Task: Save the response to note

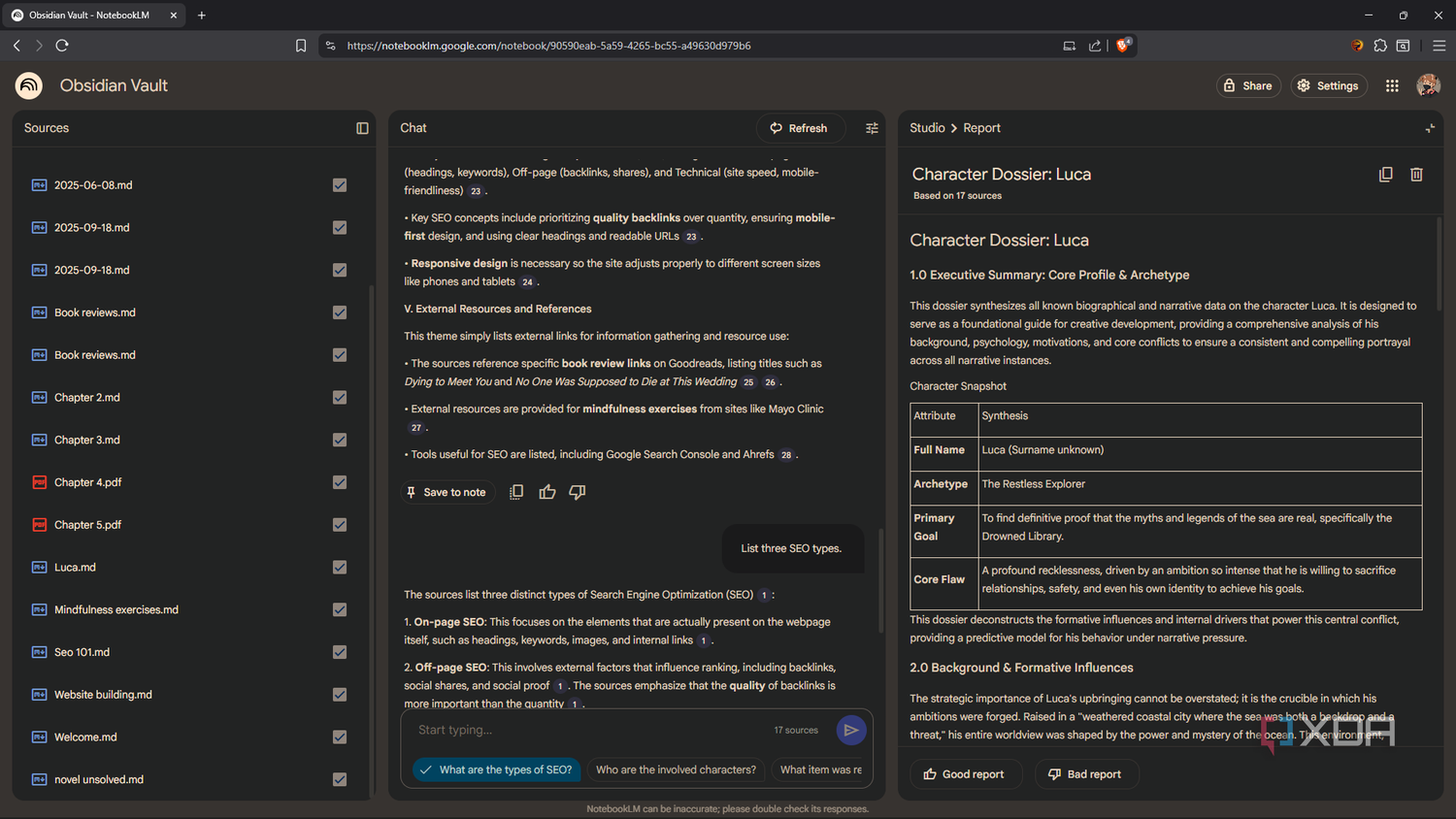Action: 447,492
